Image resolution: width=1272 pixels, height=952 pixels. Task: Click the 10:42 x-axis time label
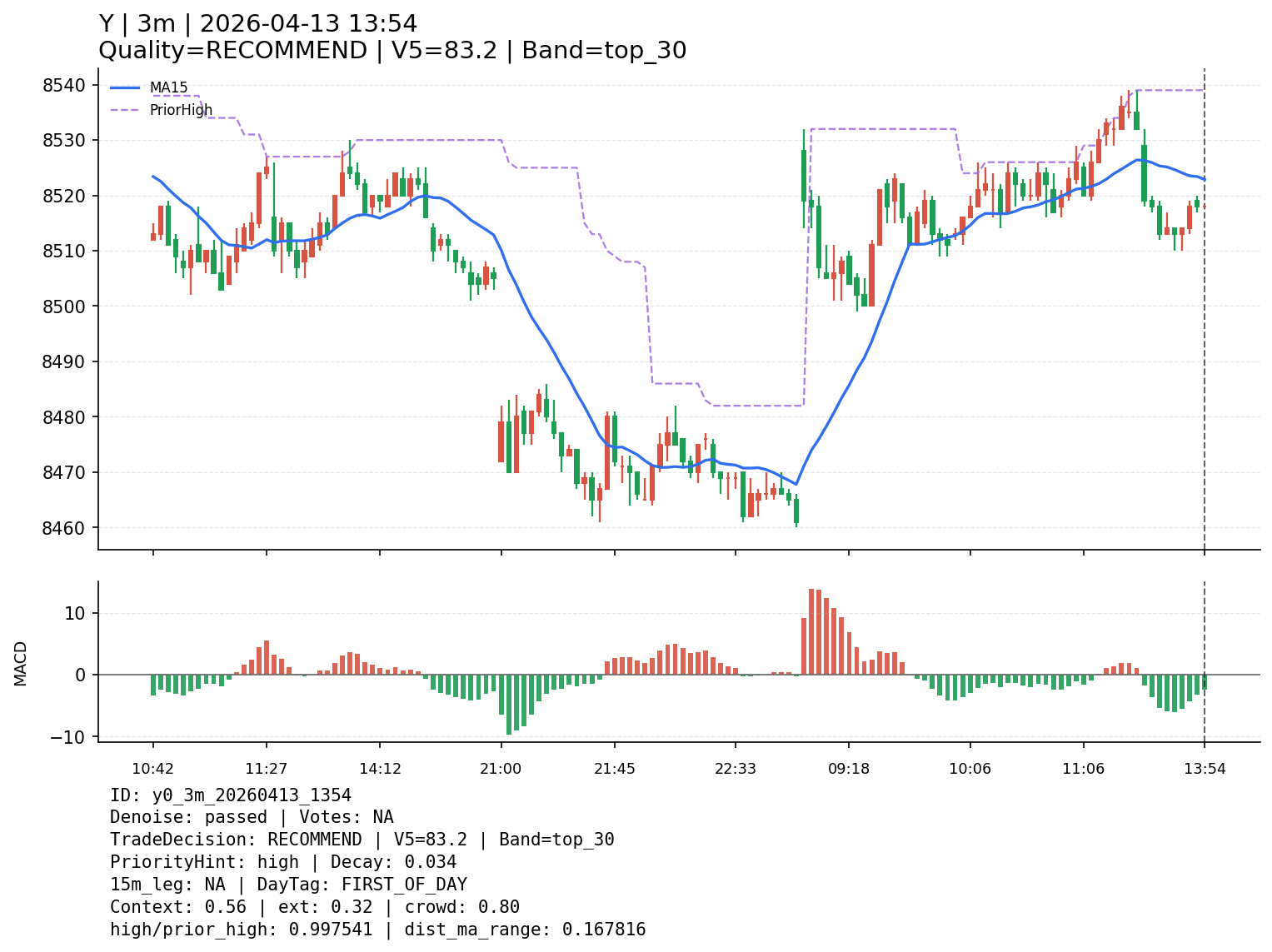(152, 769)
